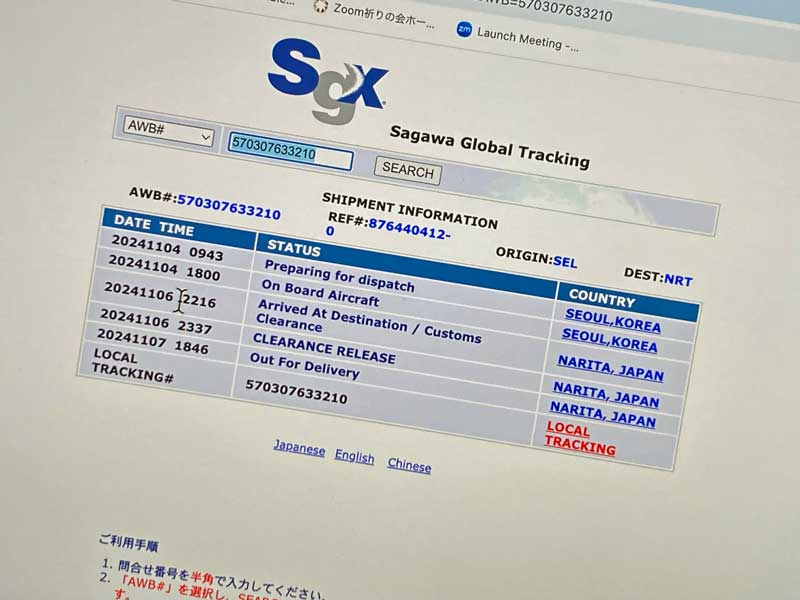Open the Launch Meeting Zoom bookmark
The height and width of the screenshot is (600, 800).
tap(518, 36)
